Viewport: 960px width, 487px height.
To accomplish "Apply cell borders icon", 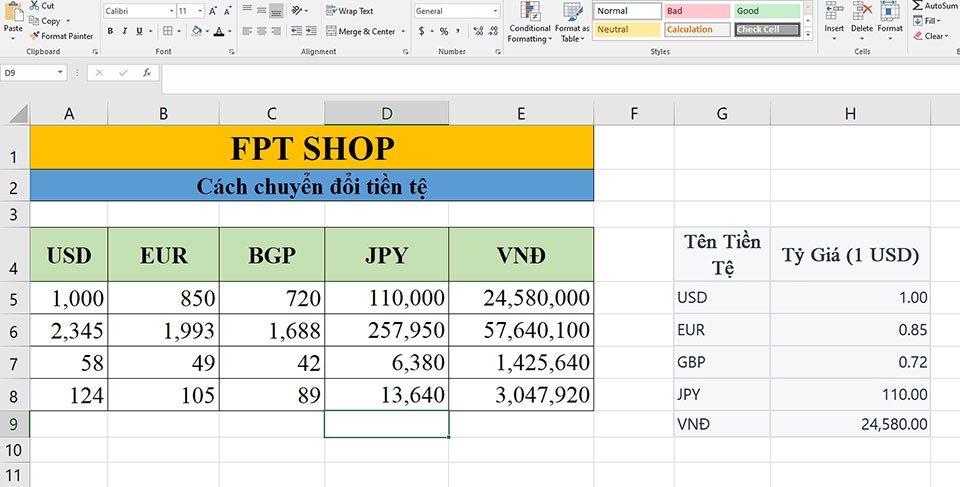I will [x=168, y=31].
